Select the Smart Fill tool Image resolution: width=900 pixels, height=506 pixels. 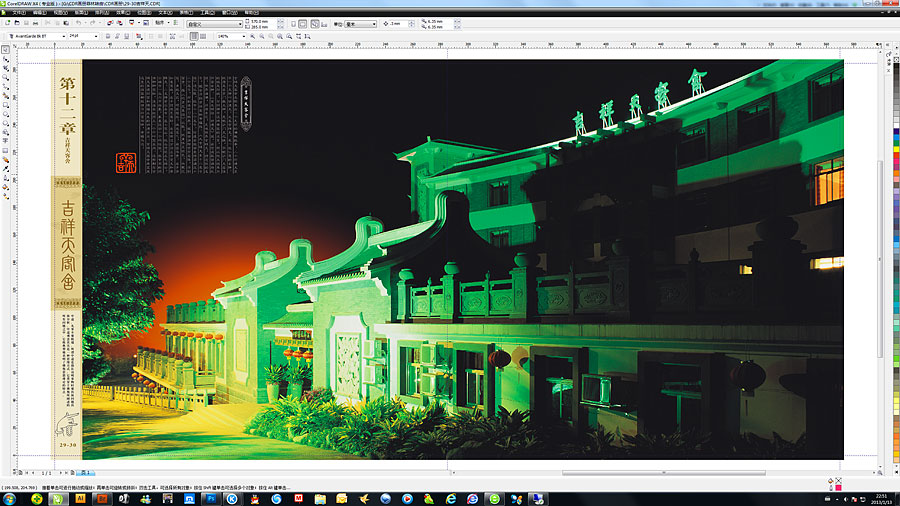(x=6, y=95)
